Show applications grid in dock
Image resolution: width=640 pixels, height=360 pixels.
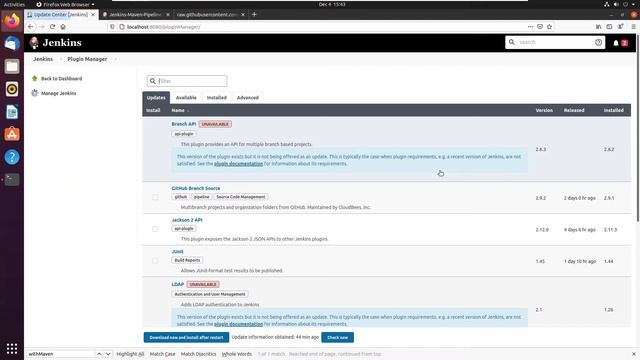click(12, 348)
